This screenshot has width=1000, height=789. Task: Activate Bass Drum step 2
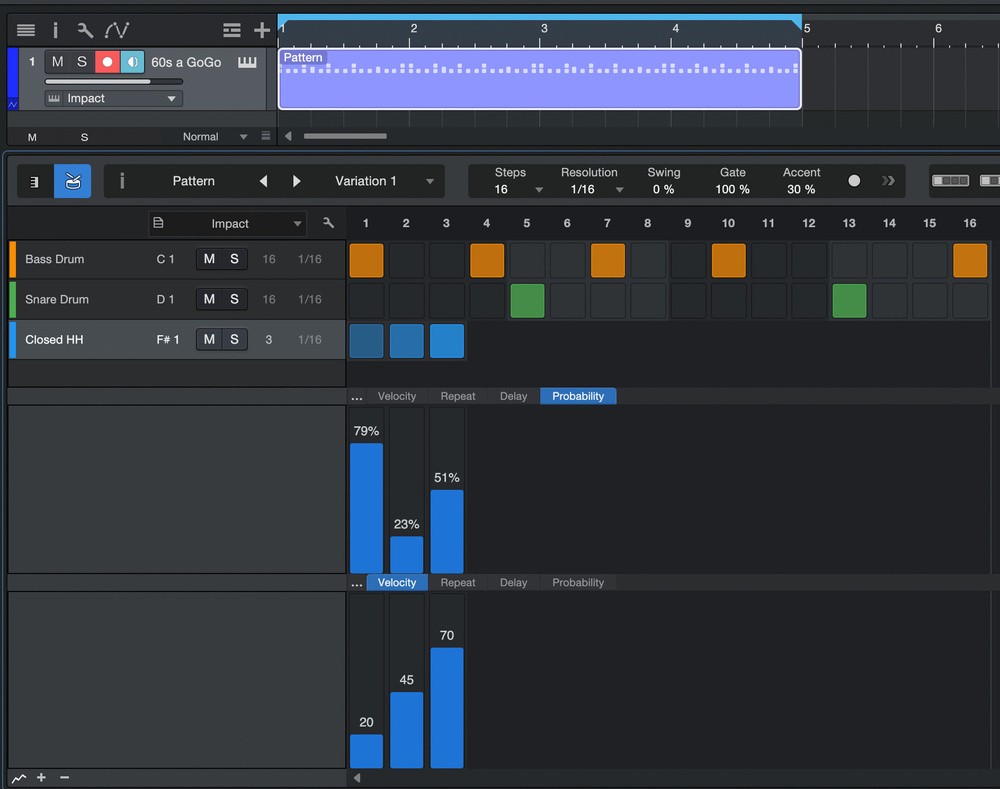click(x=406, y=260)
